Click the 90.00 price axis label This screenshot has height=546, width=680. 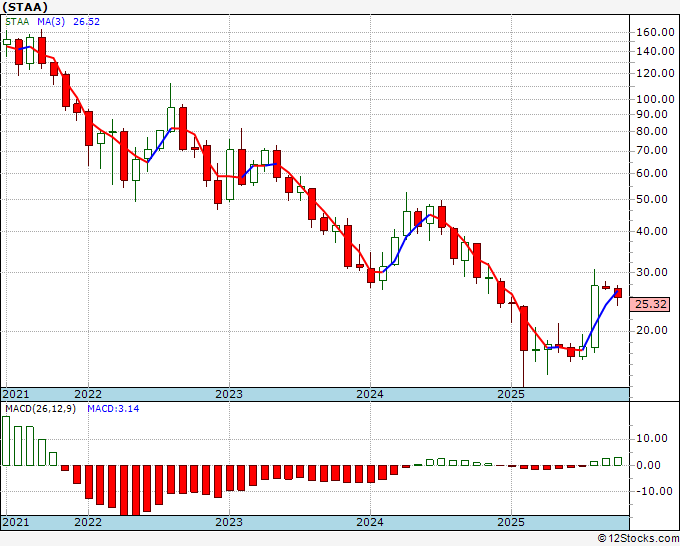click(651, 114)
